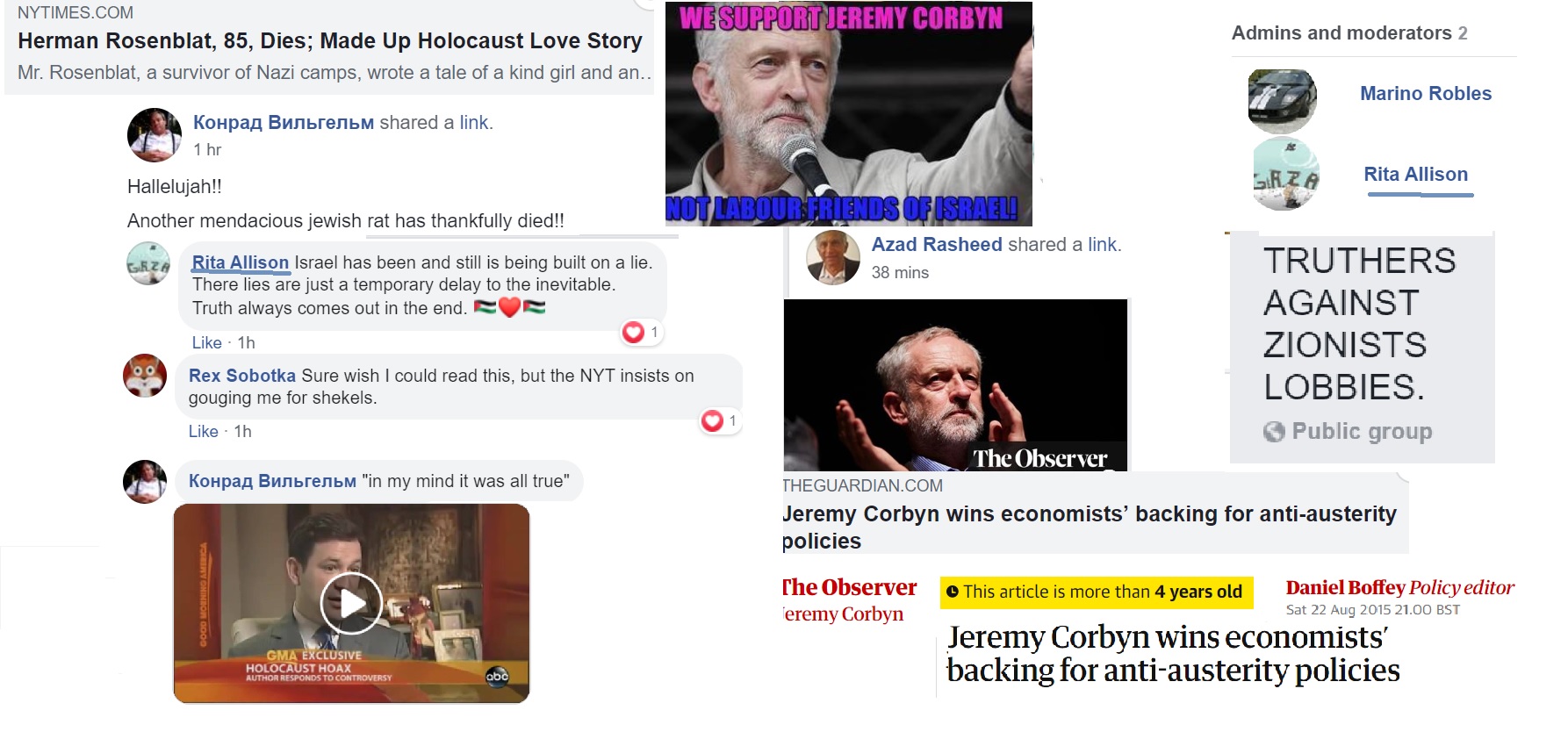Like Rex Sobotka's comment
The width and height of the screenshot is (1568, 732).
click(203, 431)
